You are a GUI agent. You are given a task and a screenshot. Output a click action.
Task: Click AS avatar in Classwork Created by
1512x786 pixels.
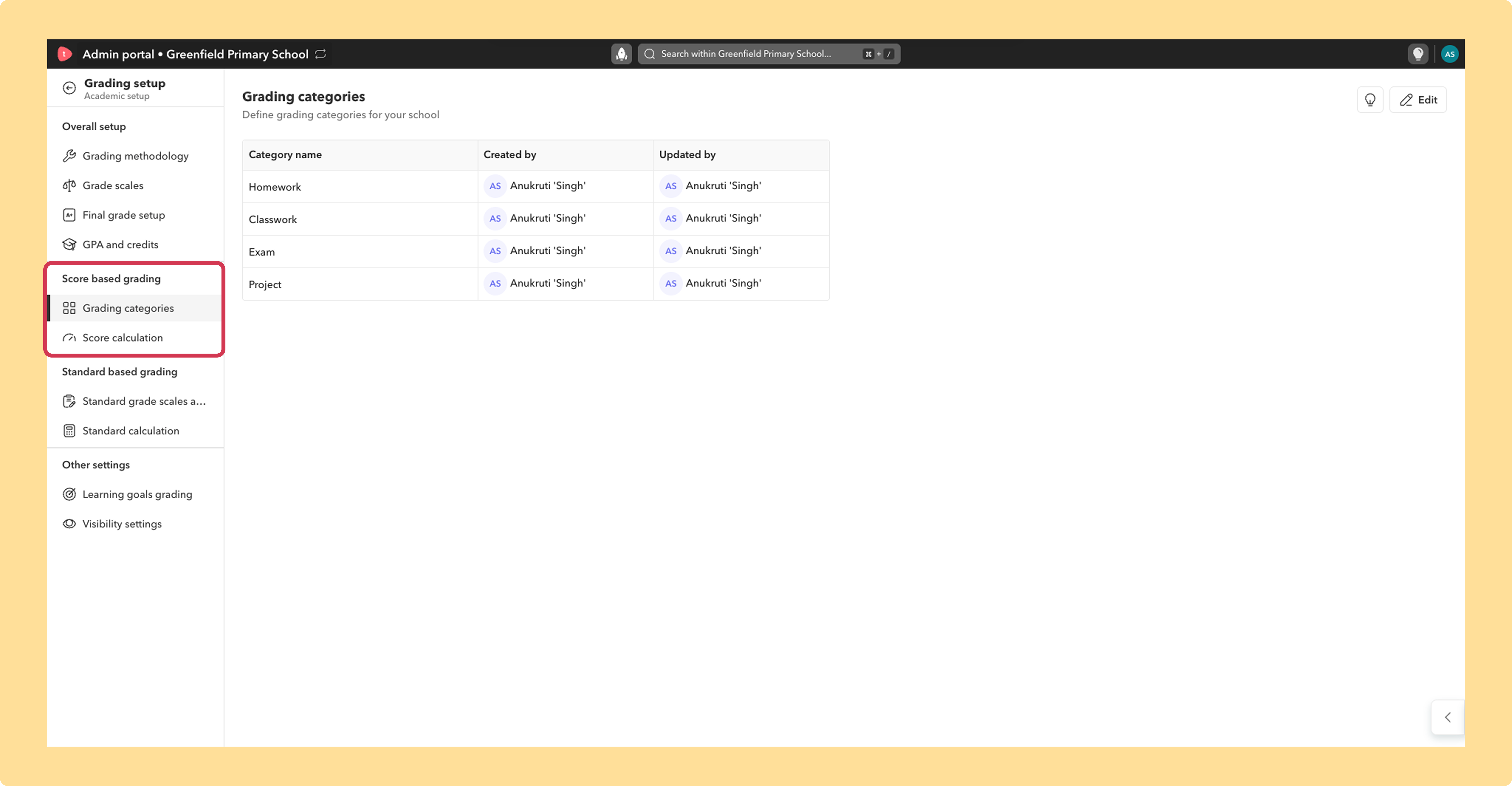(495, 218)
